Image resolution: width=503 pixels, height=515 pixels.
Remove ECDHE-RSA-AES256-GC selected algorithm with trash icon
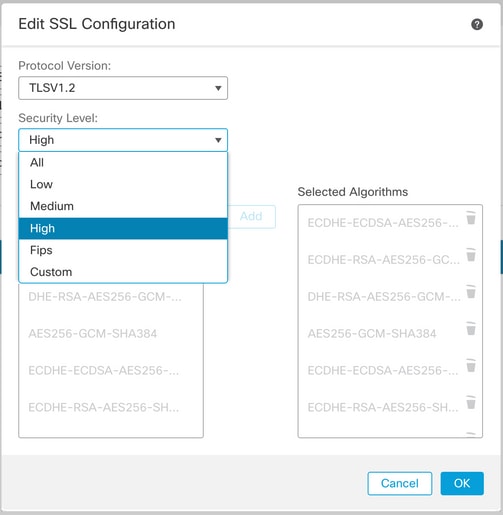click(471, 255)
